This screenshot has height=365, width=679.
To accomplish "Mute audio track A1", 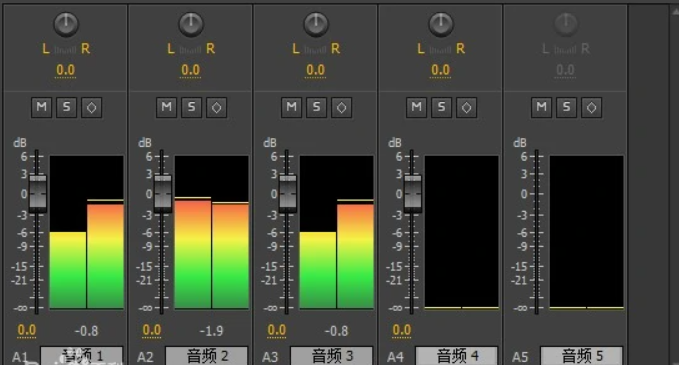I will [x=42, y=107].
